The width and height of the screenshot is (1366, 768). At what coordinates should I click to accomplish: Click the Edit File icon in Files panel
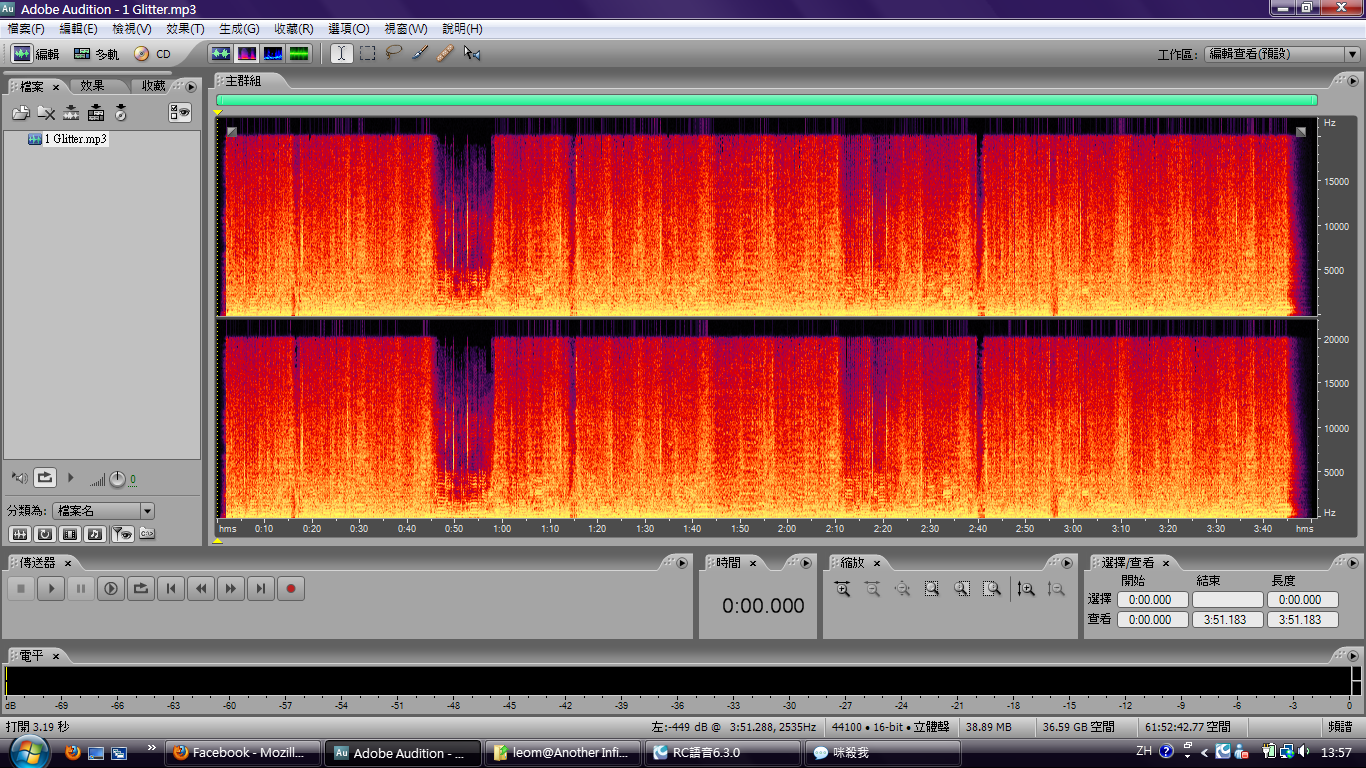[71, 113]
